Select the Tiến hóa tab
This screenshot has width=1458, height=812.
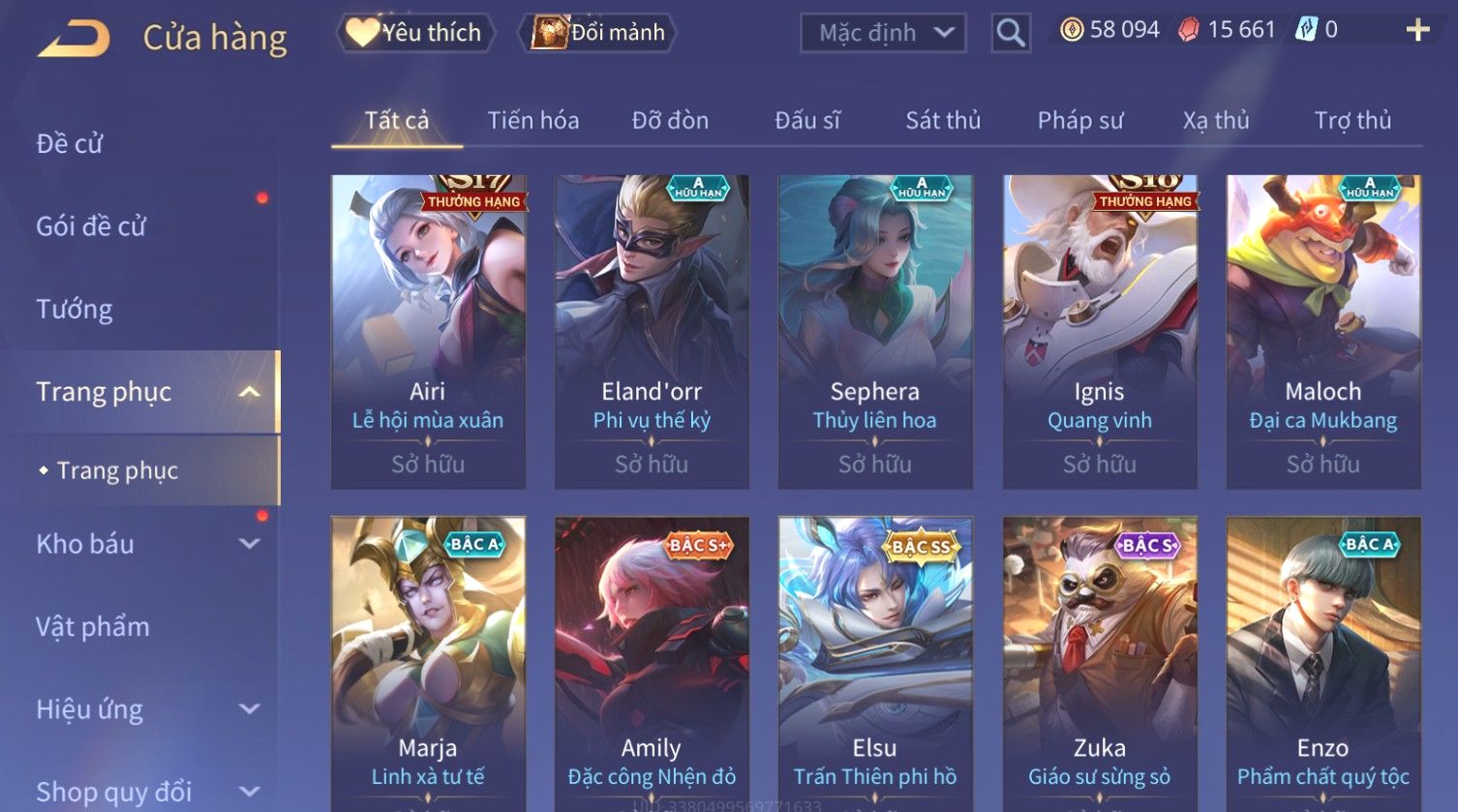[533, 120]
